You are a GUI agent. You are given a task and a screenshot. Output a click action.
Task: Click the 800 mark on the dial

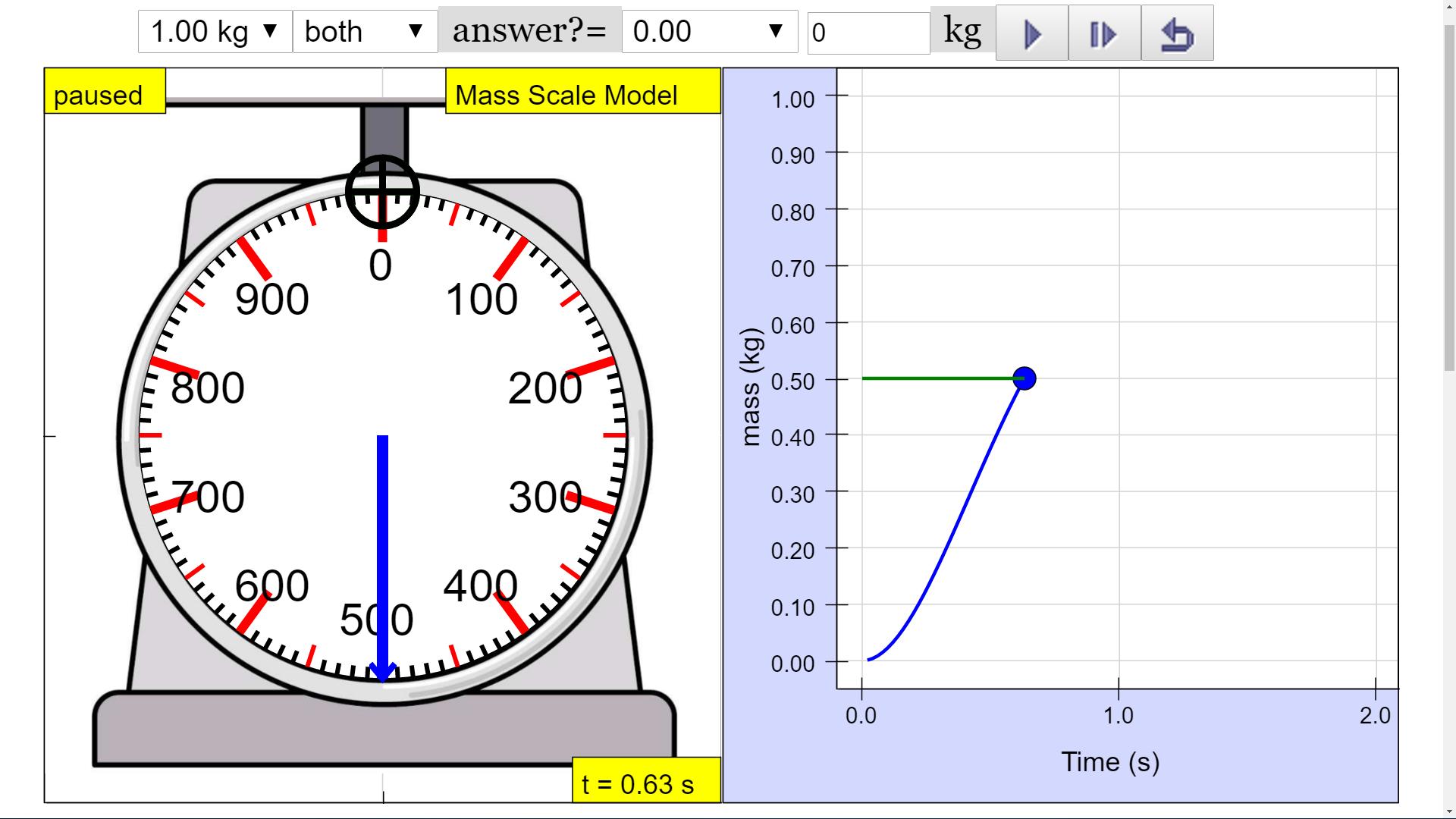click(x=208, y=388)
